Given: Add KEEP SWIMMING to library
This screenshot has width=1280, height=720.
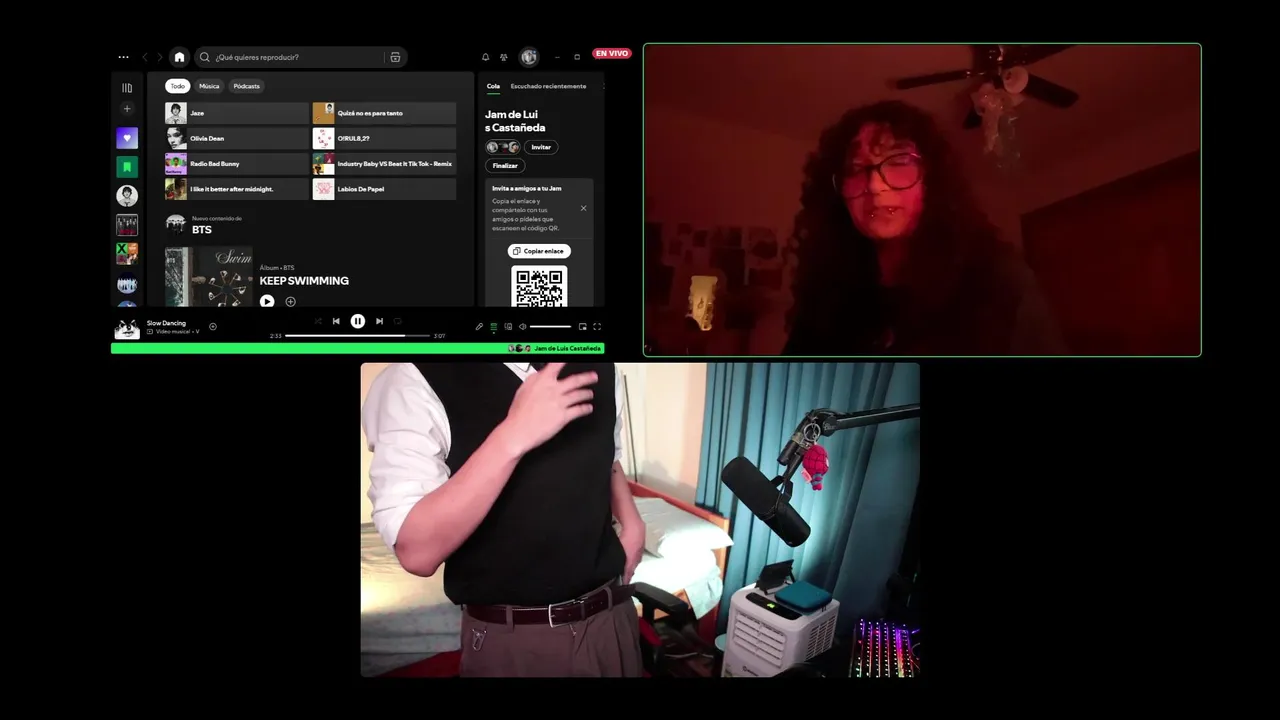Looking at the screenshot, I should 291,301.
